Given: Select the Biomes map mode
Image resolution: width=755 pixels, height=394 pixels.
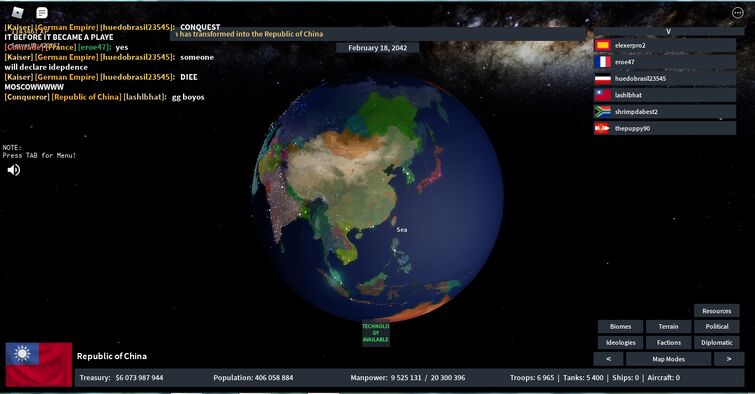Looking at the screenshot, I should pyautogui.click(x=620, y=327).
